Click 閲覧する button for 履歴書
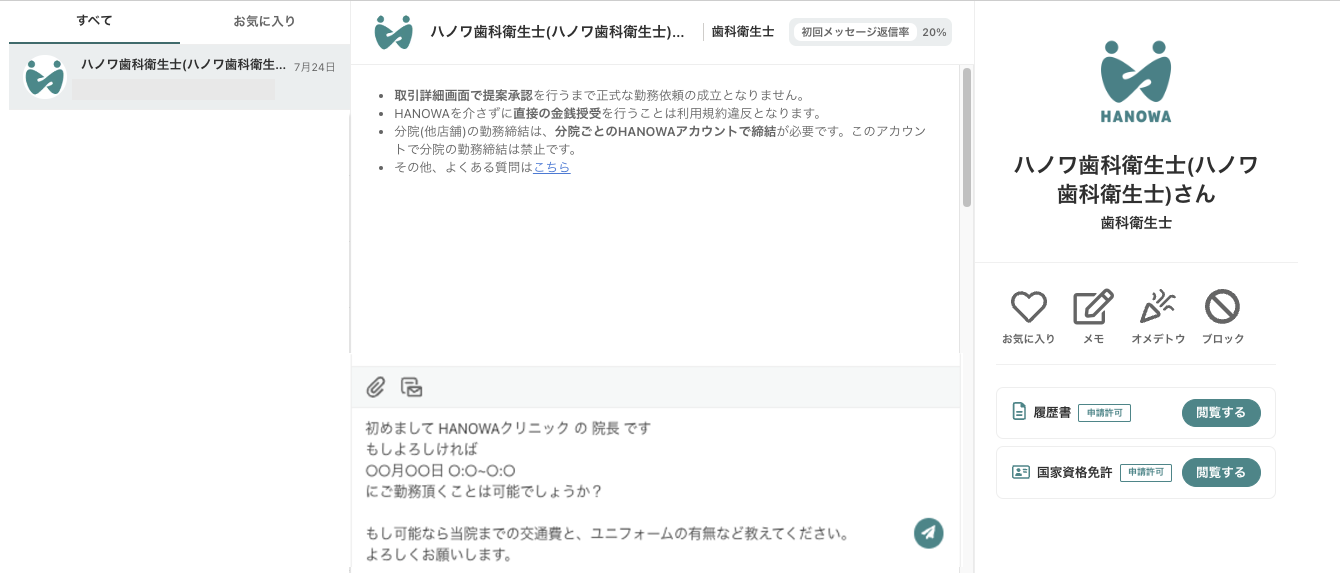Screen dimensions: 1340x573 coord(1221,413)
